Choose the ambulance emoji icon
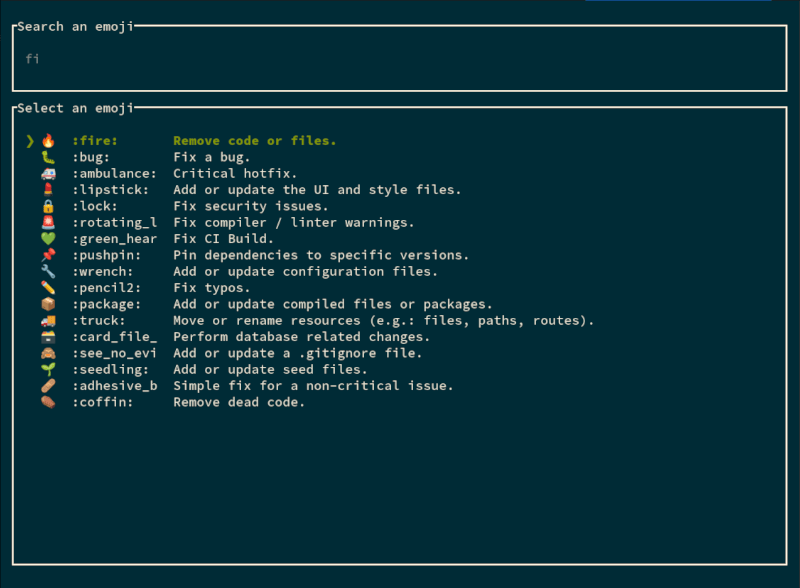800x588 pixels. tap(48, 173)
